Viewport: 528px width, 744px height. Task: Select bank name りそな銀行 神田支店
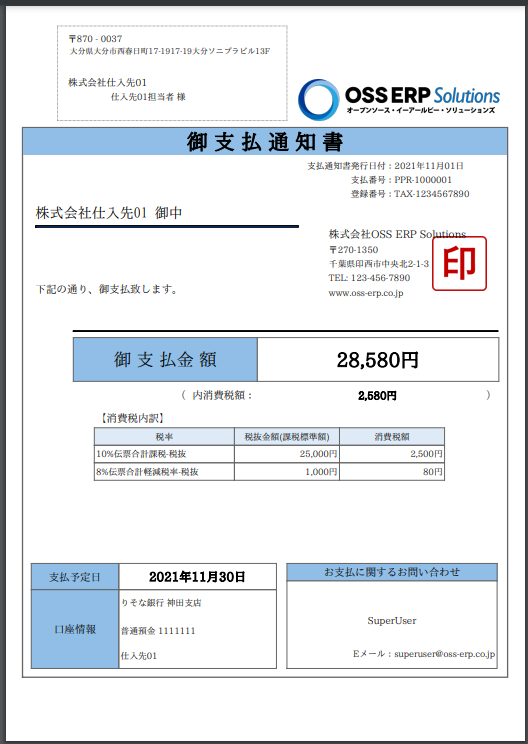click(161, 603)
